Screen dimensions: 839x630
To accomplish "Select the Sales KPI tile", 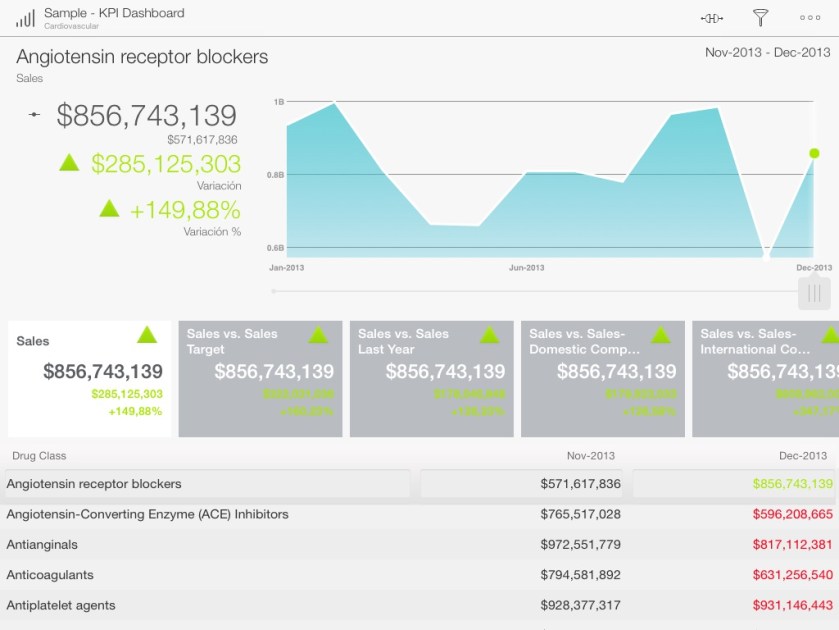I will pos(90,378).
